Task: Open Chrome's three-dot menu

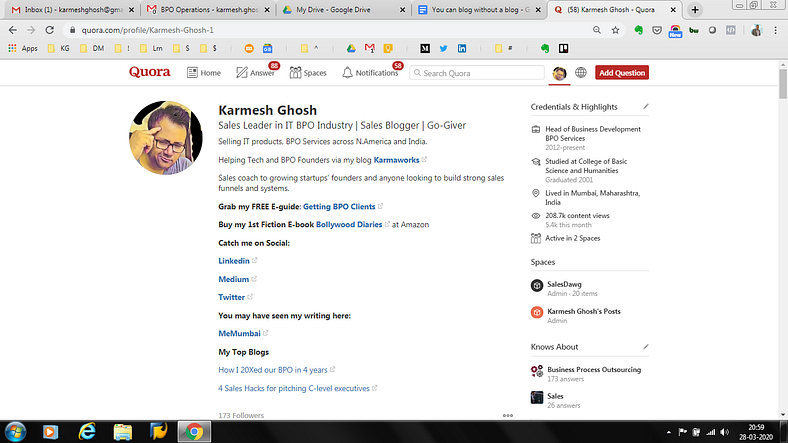Action: [x=775, y=30]
